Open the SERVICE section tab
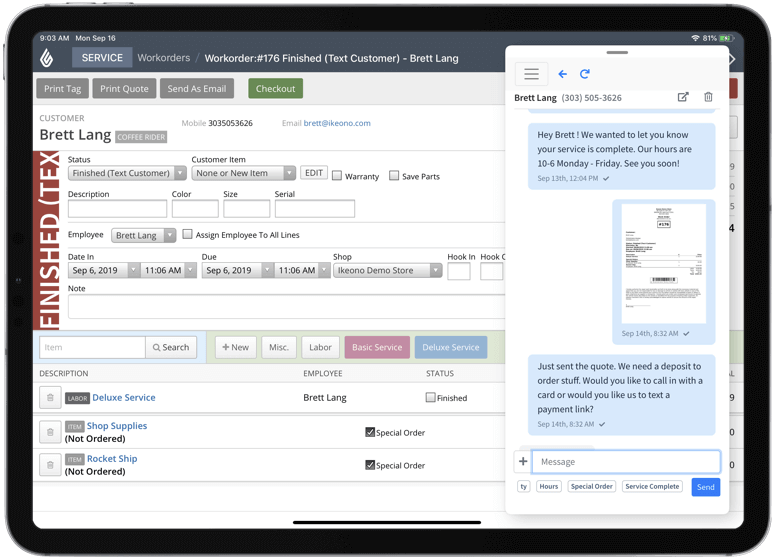The height and width of the screenshot is (559, 772). tap(102, 58)
